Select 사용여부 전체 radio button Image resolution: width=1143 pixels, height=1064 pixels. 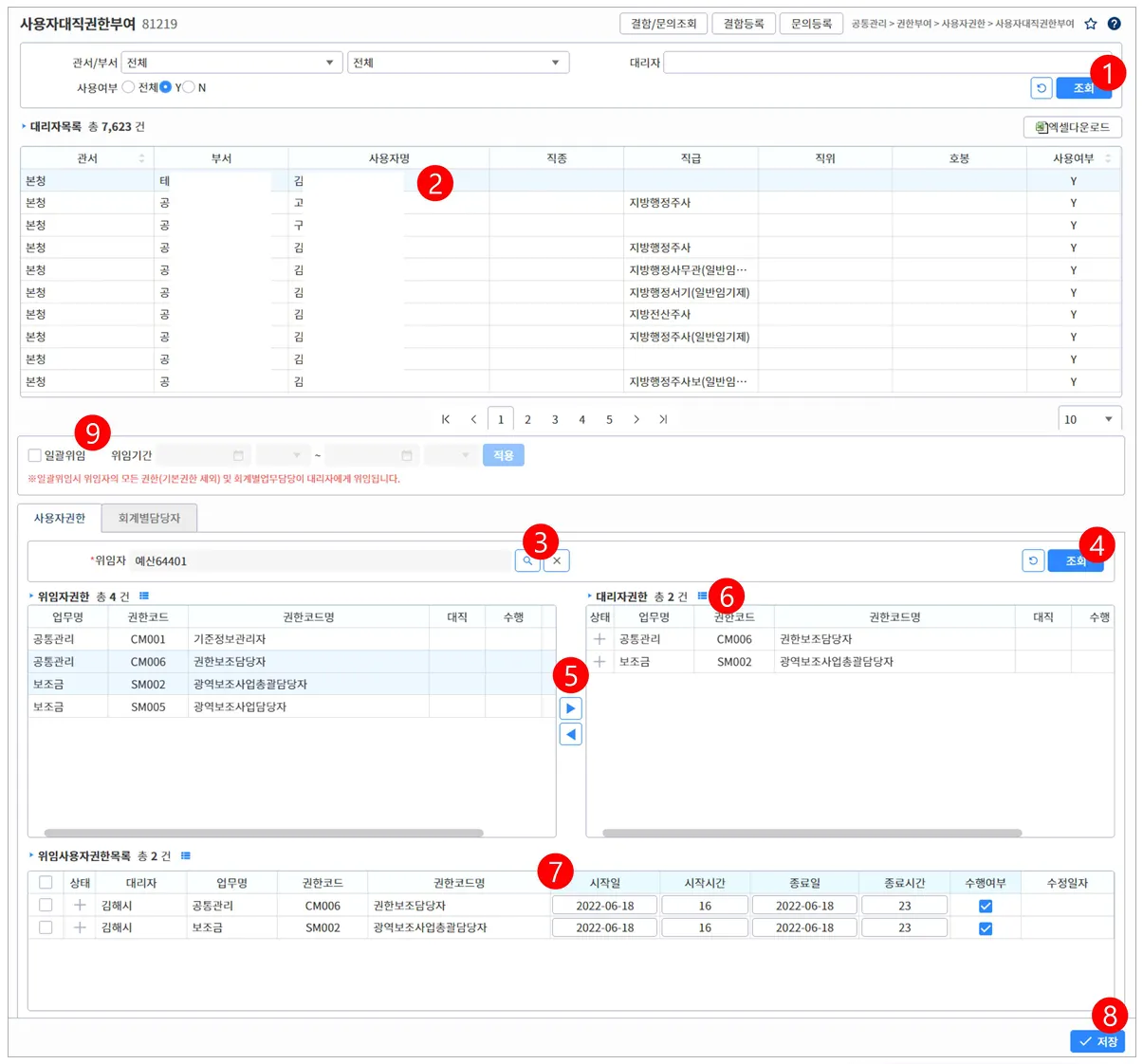pyautogui.click(x=128, y=87)
